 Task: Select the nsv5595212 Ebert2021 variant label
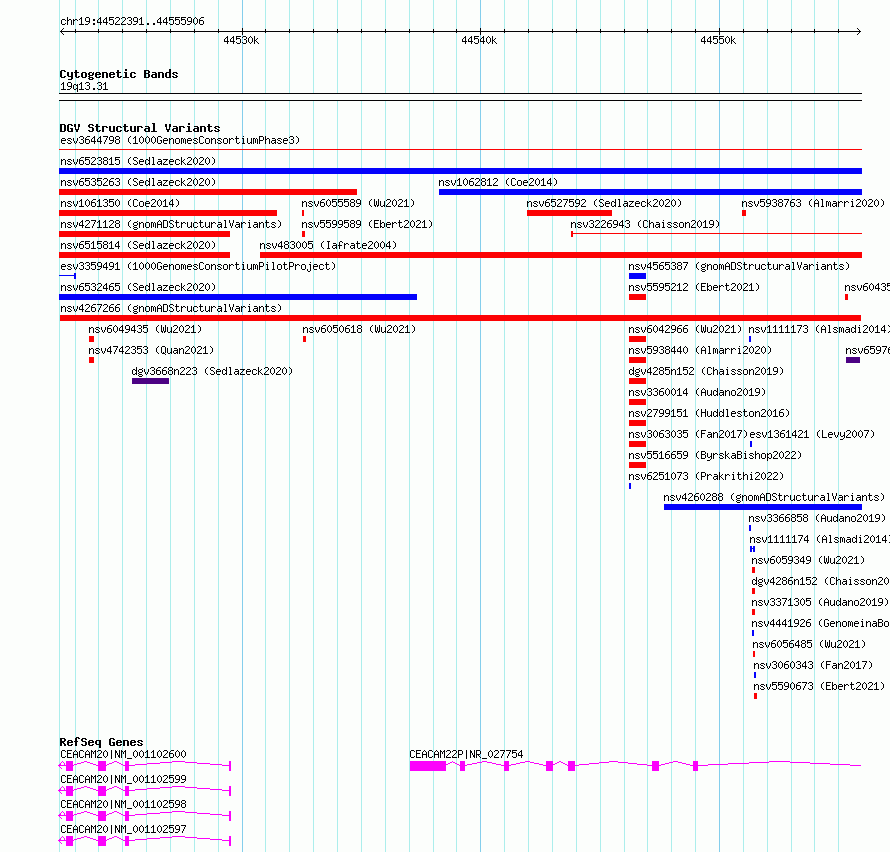pos(694,287)
